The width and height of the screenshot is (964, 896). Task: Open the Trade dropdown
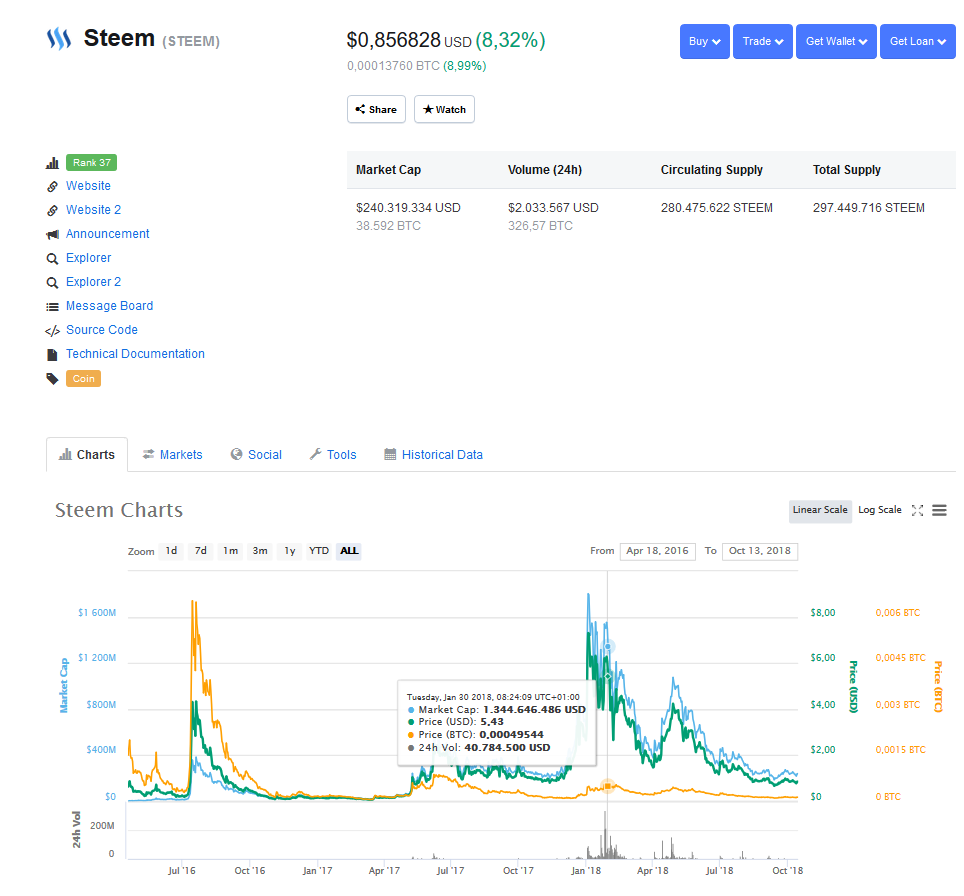tap(762, 41)
